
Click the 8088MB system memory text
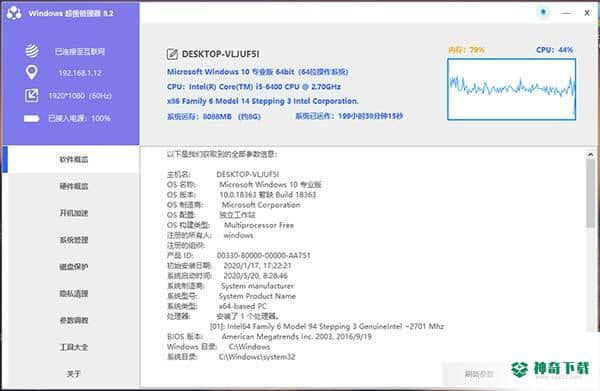[x=214, y=116]
